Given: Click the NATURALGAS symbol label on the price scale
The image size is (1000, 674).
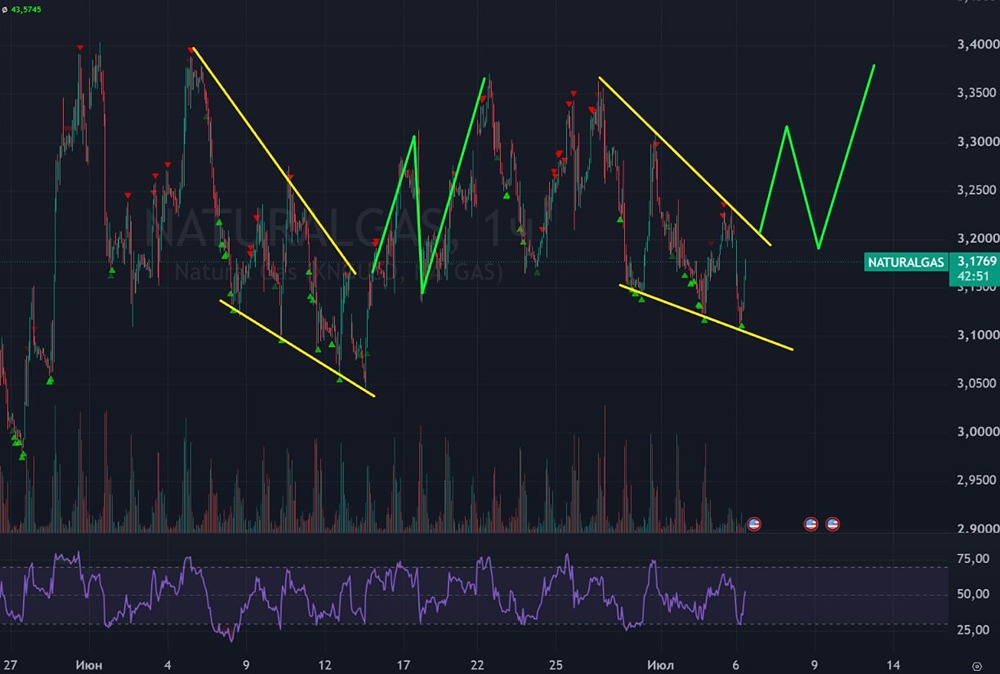Looking at the screenshot, I should point(906,262).
